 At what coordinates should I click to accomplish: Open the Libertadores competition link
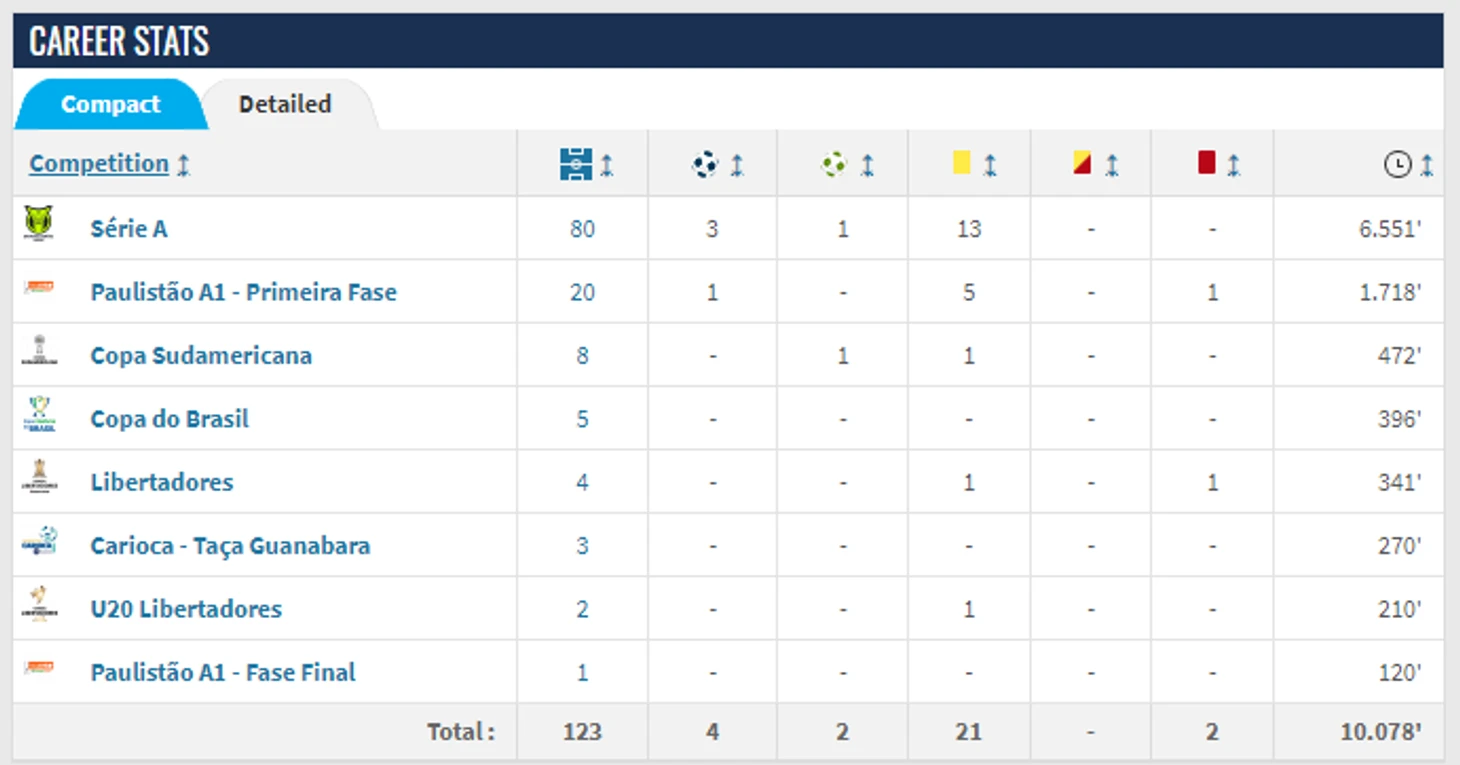pyautogui.click(x=162, y=482)
